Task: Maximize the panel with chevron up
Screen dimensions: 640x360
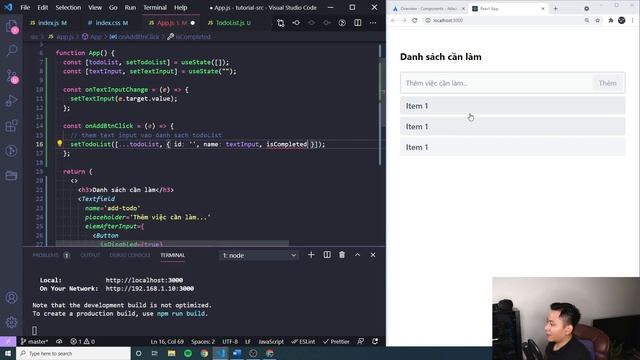Action: (x=358, y=255)
